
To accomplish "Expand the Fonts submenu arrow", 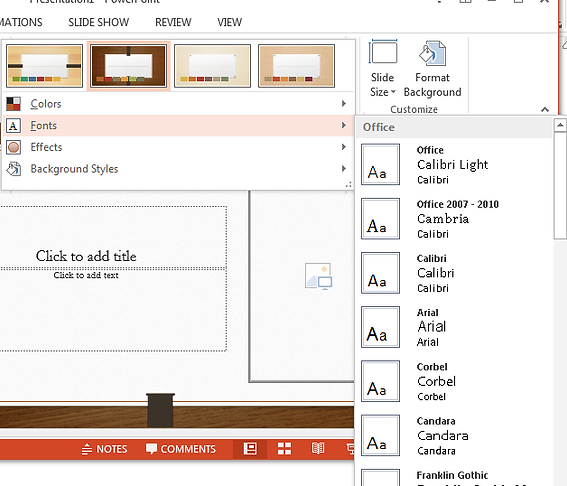I will 344,125.
